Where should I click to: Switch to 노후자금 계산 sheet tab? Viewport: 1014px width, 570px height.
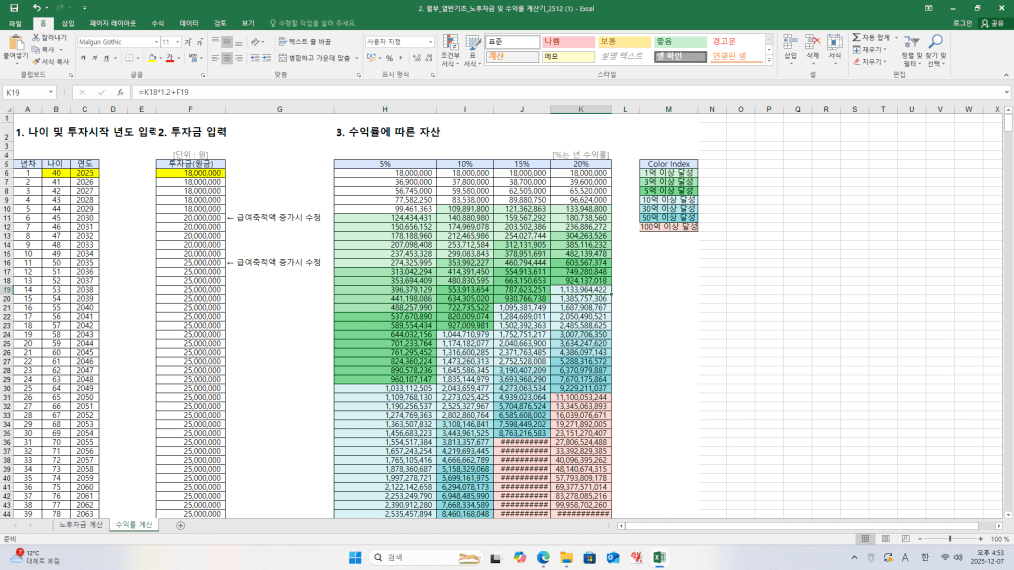(x=80, y=525)
